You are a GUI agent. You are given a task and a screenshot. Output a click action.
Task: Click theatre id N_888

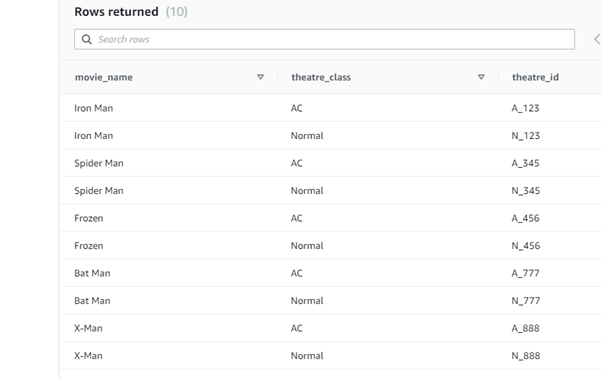pos(525,356)
